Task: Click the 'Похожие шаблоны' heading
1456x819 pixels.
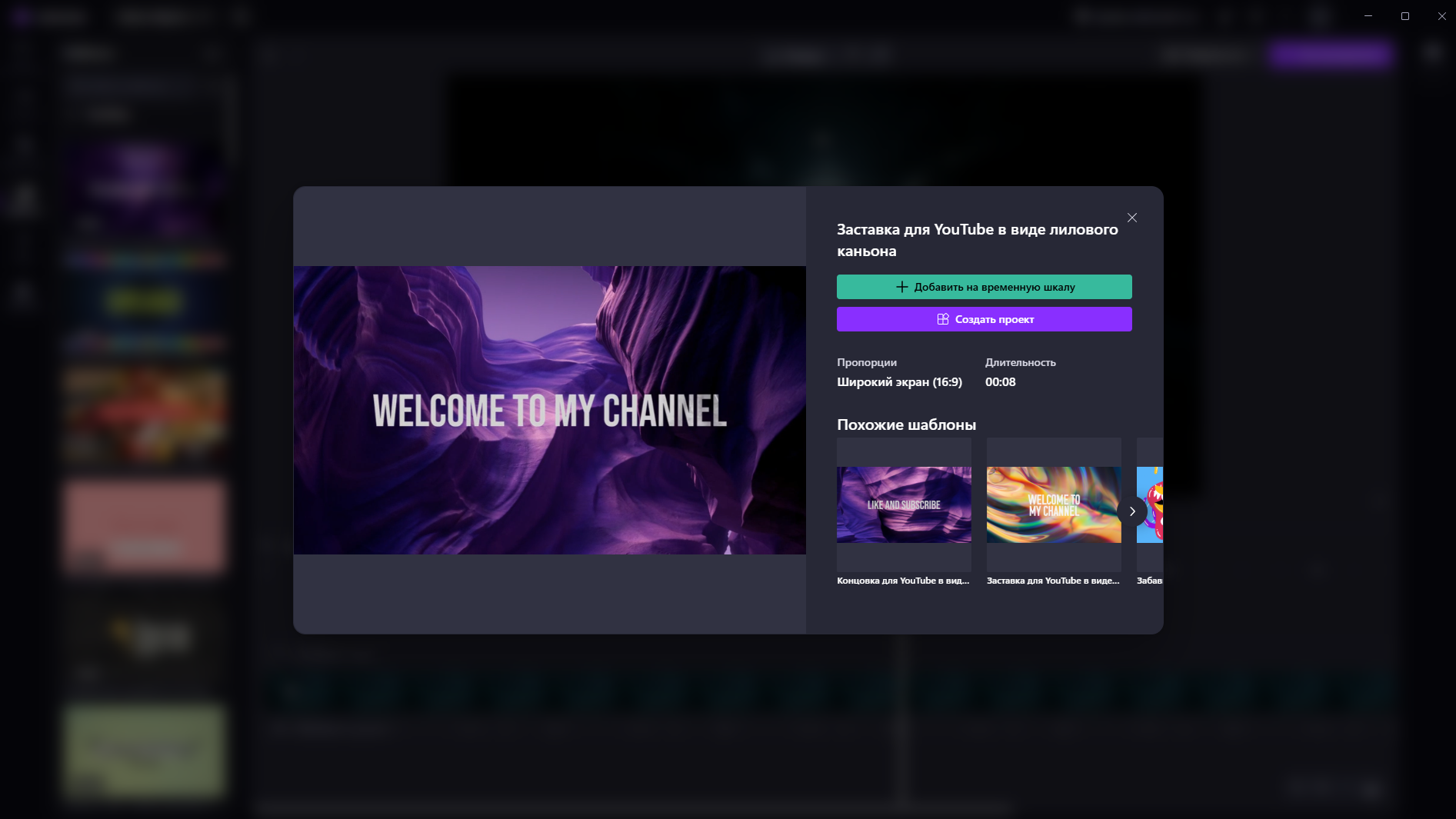Action: 906,424
